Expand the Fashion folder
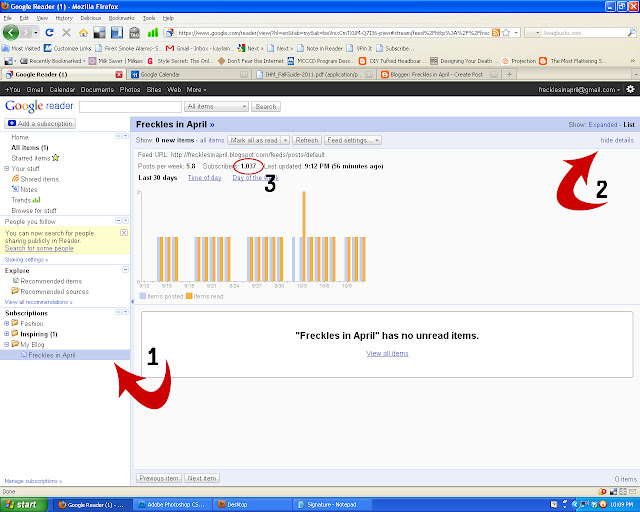Viewport: 640px width, 512px height. click(7, 323)
